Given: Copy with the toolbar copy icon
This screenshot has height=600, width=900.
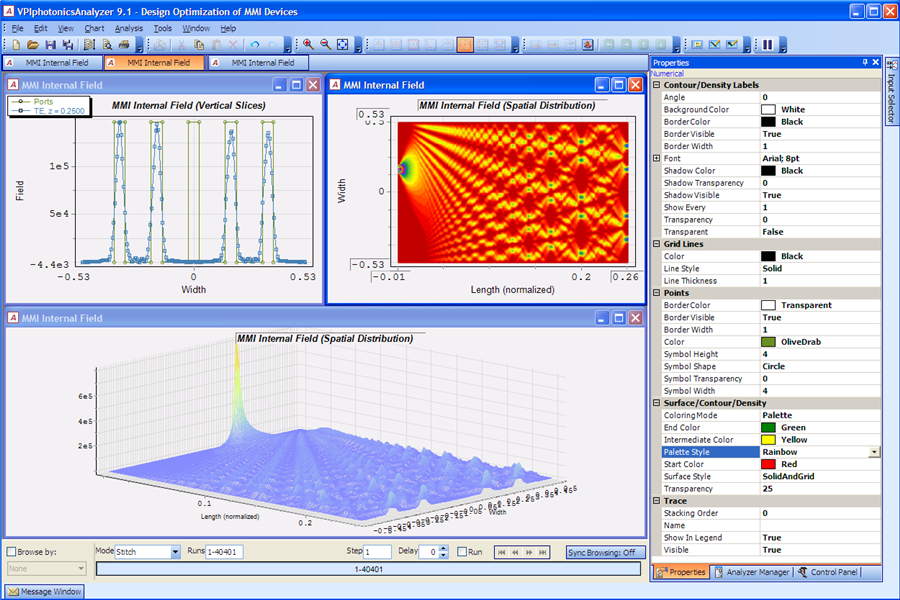Looking at the screenshot, I should [x=199, y=45].
